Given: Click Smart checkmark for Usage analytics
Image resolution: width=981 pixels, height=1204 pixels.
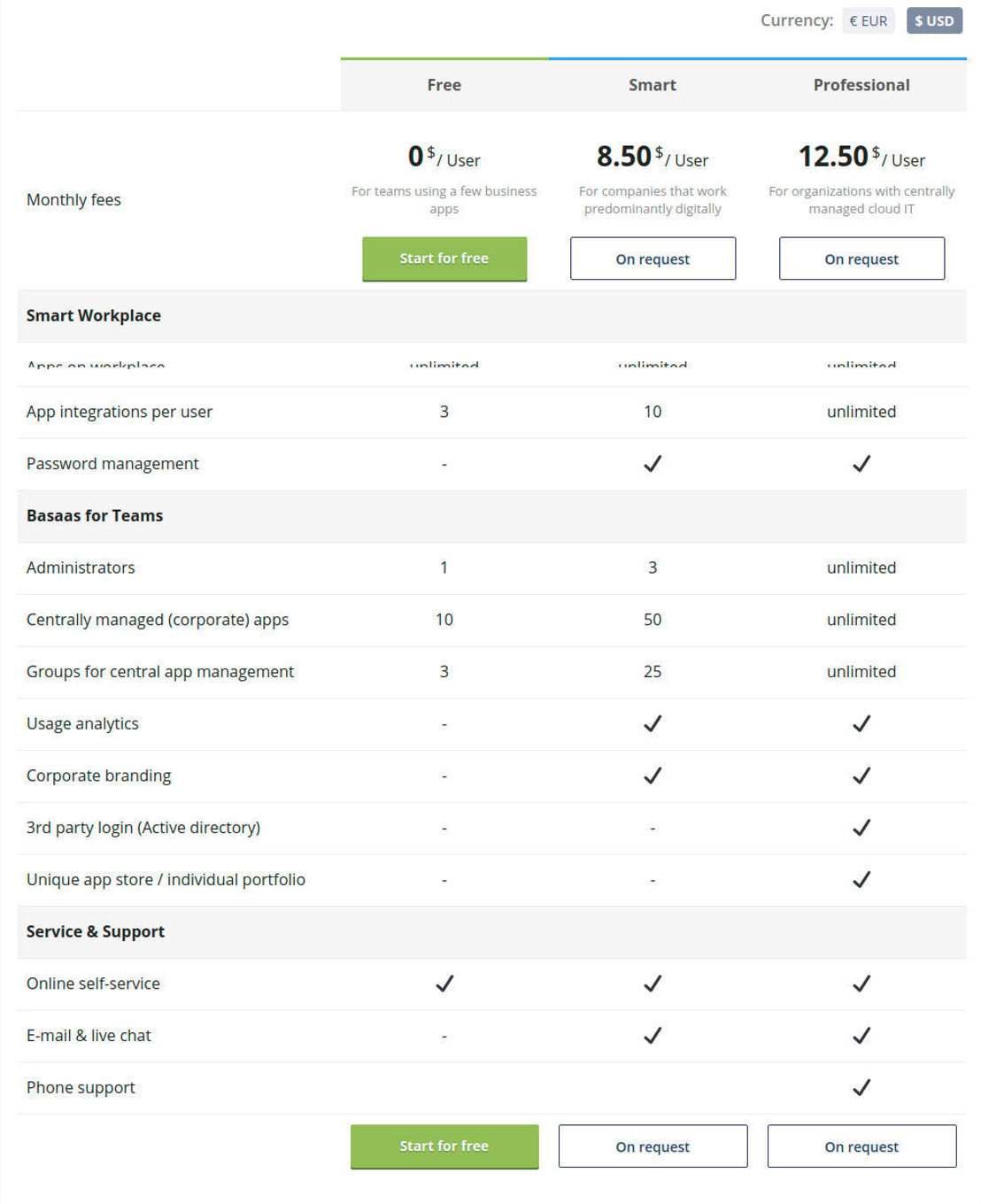Looking at the screenshot, I should [x=653, y=723].
